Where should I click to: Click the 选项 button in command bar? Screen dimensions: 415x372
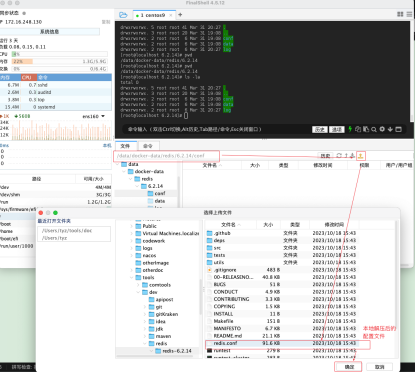(x=336, y=129)
